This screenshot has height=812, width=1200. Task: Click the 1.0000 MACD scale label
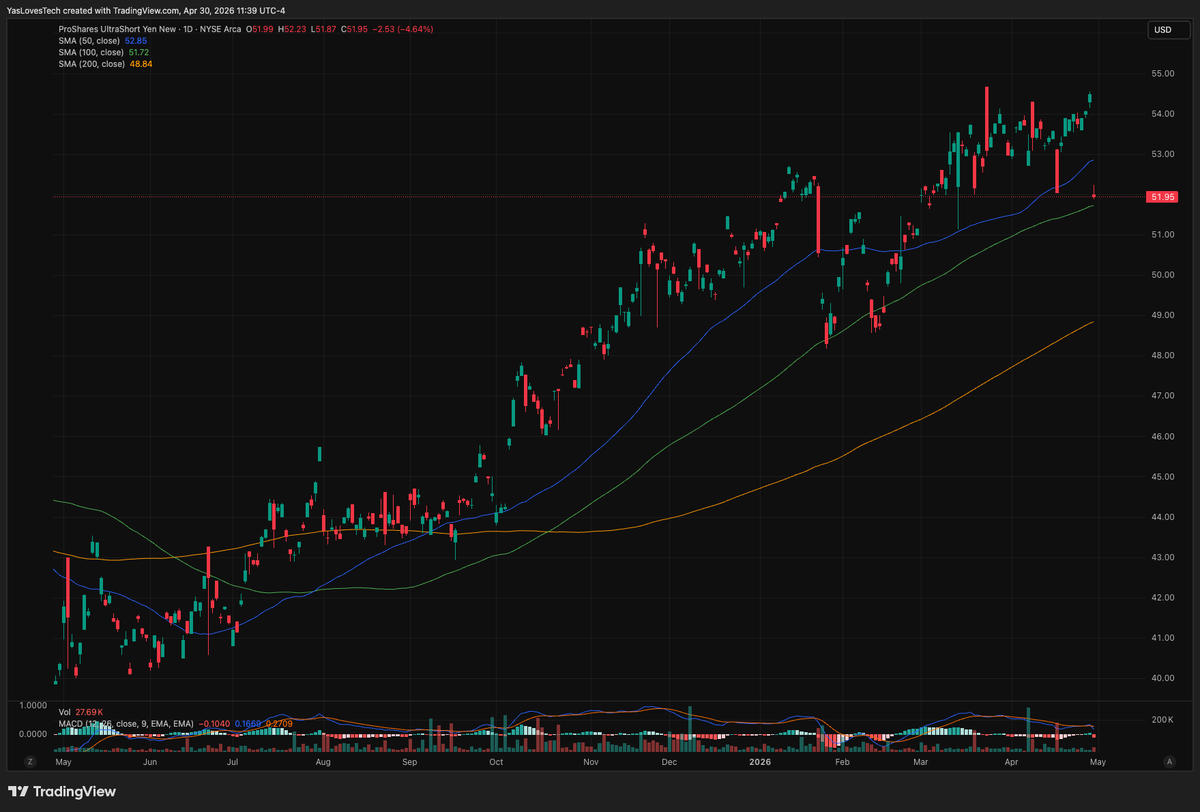coord(35,704)
